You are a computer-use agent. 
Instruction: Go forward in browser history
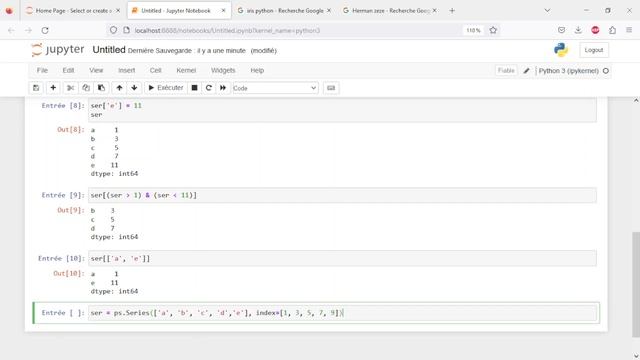[28, 30]
